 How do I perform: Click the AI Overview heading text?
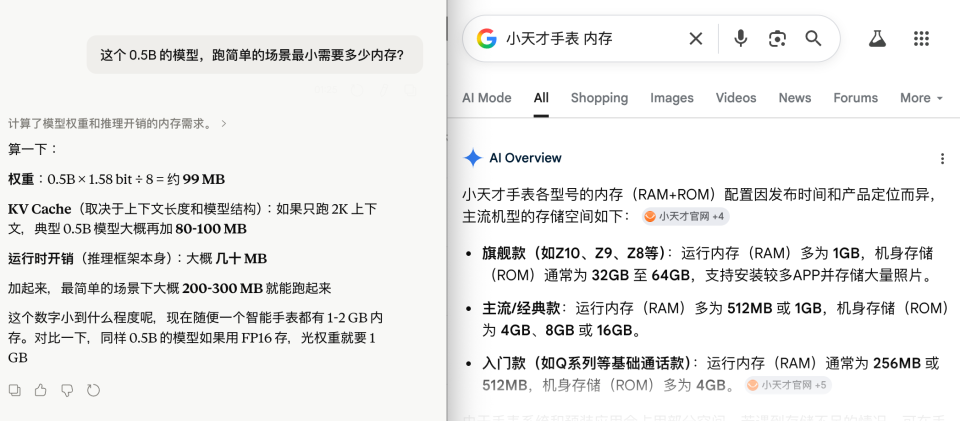[525, 158]
